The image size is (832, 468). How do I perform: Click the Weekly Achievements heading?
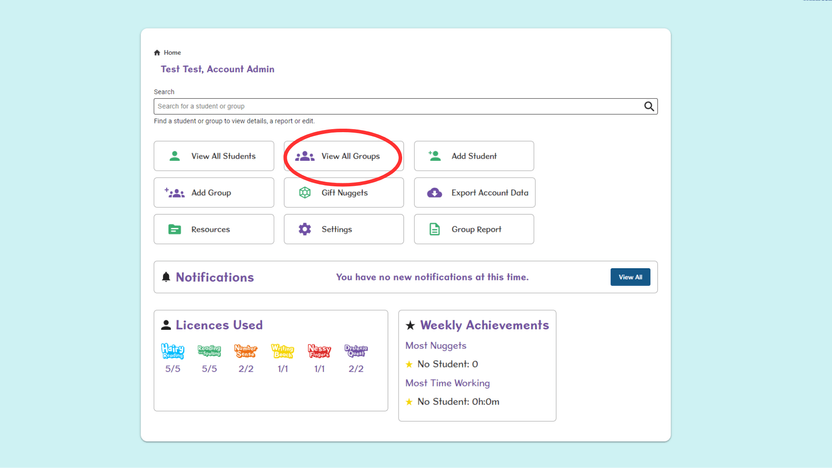pos(484,325)
